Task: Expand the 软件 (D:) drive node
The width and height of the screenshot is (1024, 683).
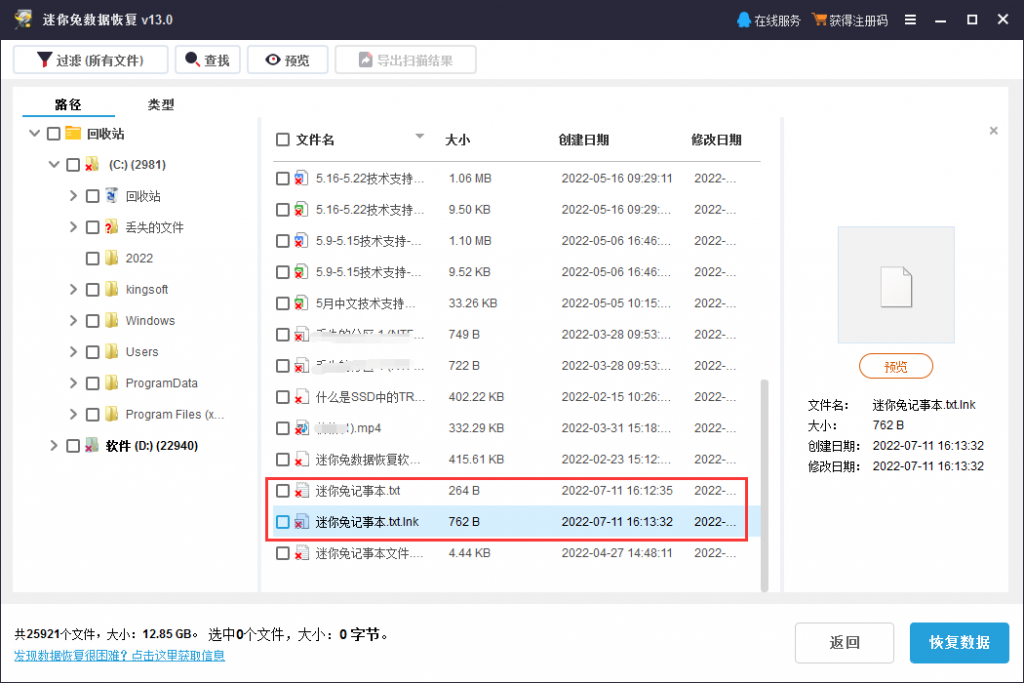Action: [54, 445]
